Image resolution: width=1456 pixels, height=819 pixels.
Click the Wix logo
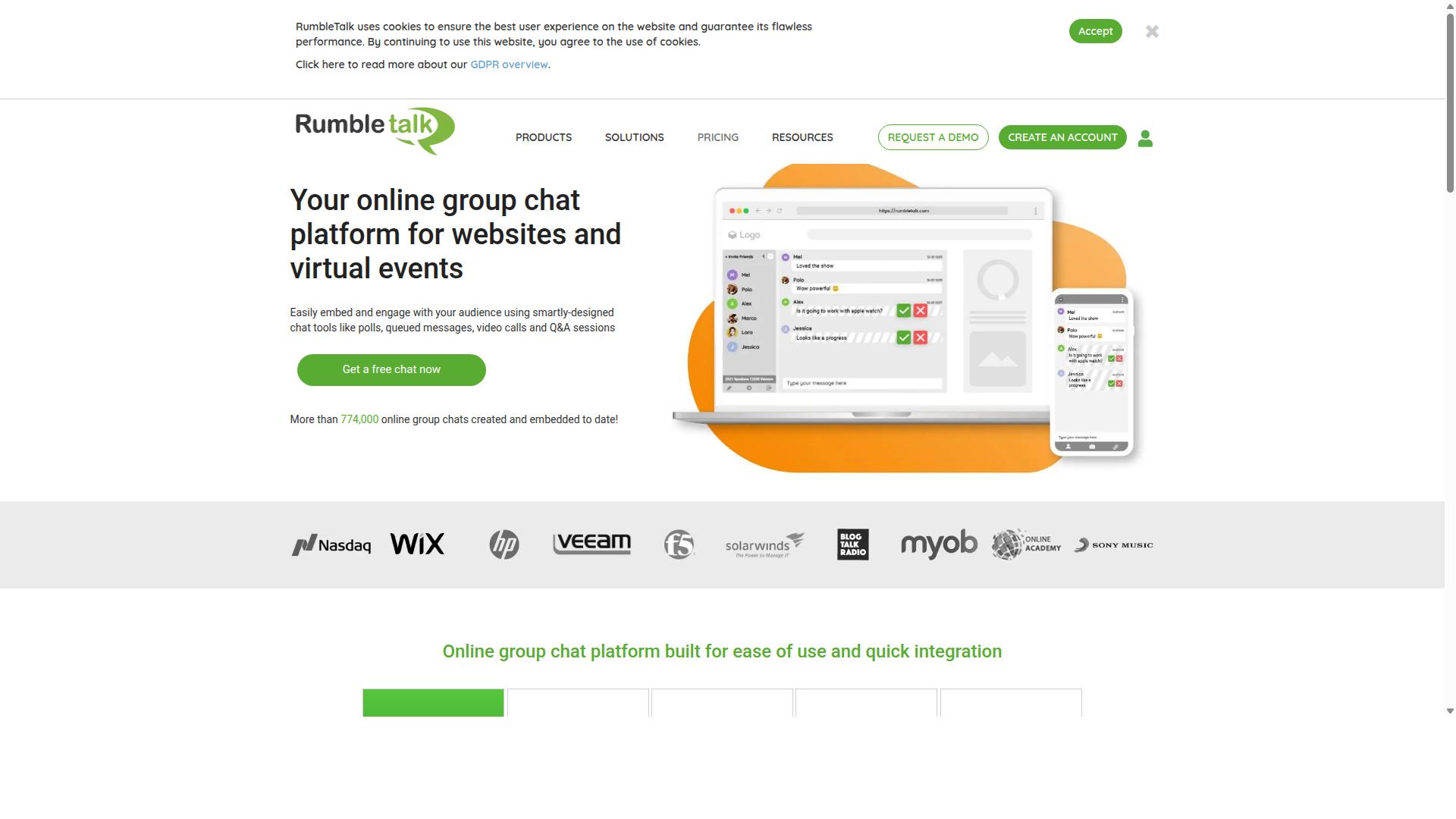(x=417, y=544)
